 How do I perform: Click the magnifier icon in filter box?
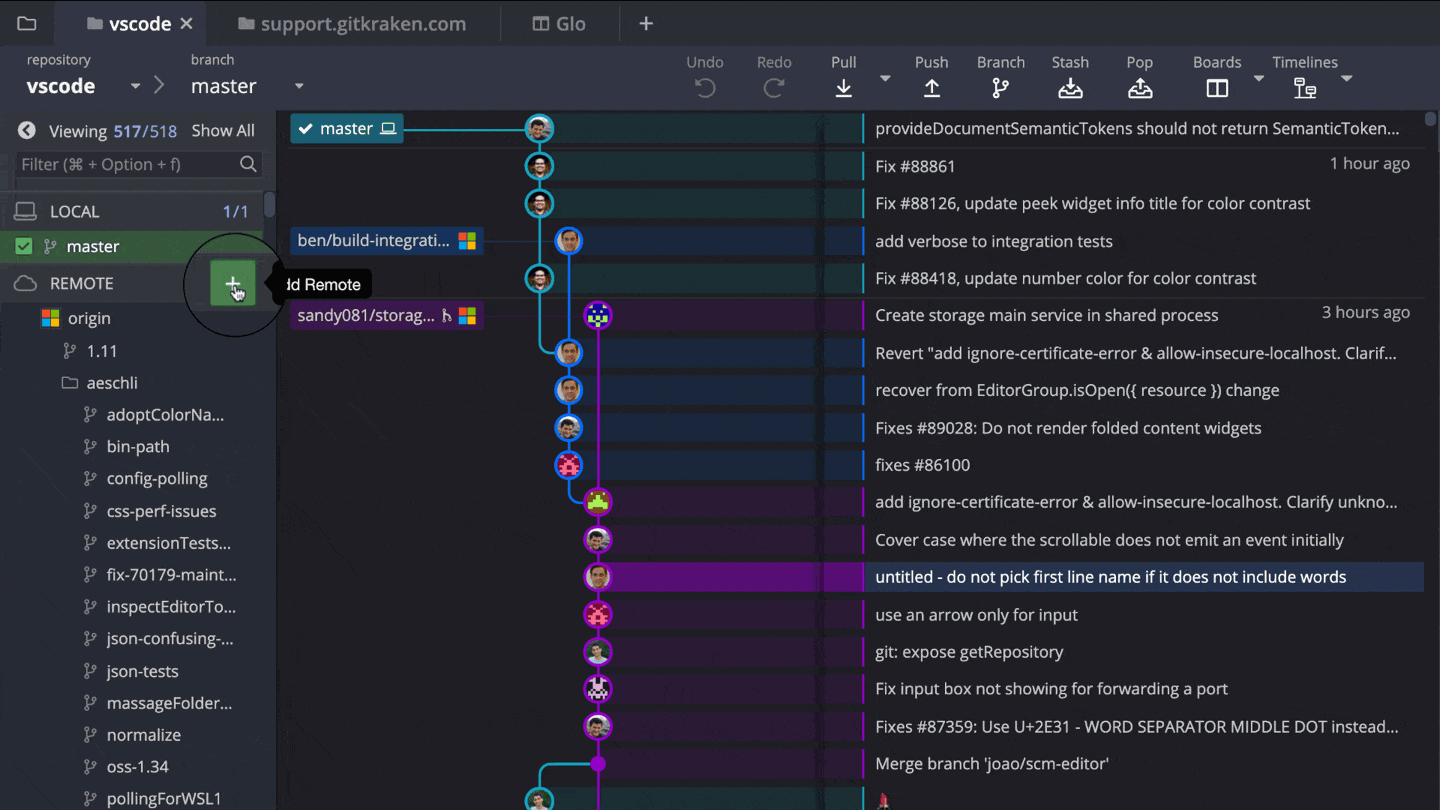(248, 164)
